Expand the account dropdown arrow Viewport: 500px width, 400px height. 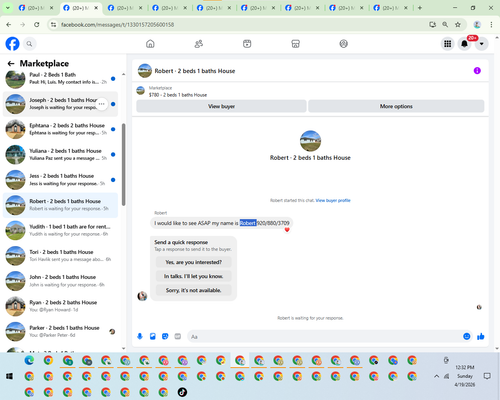click(x=481, y=44)
